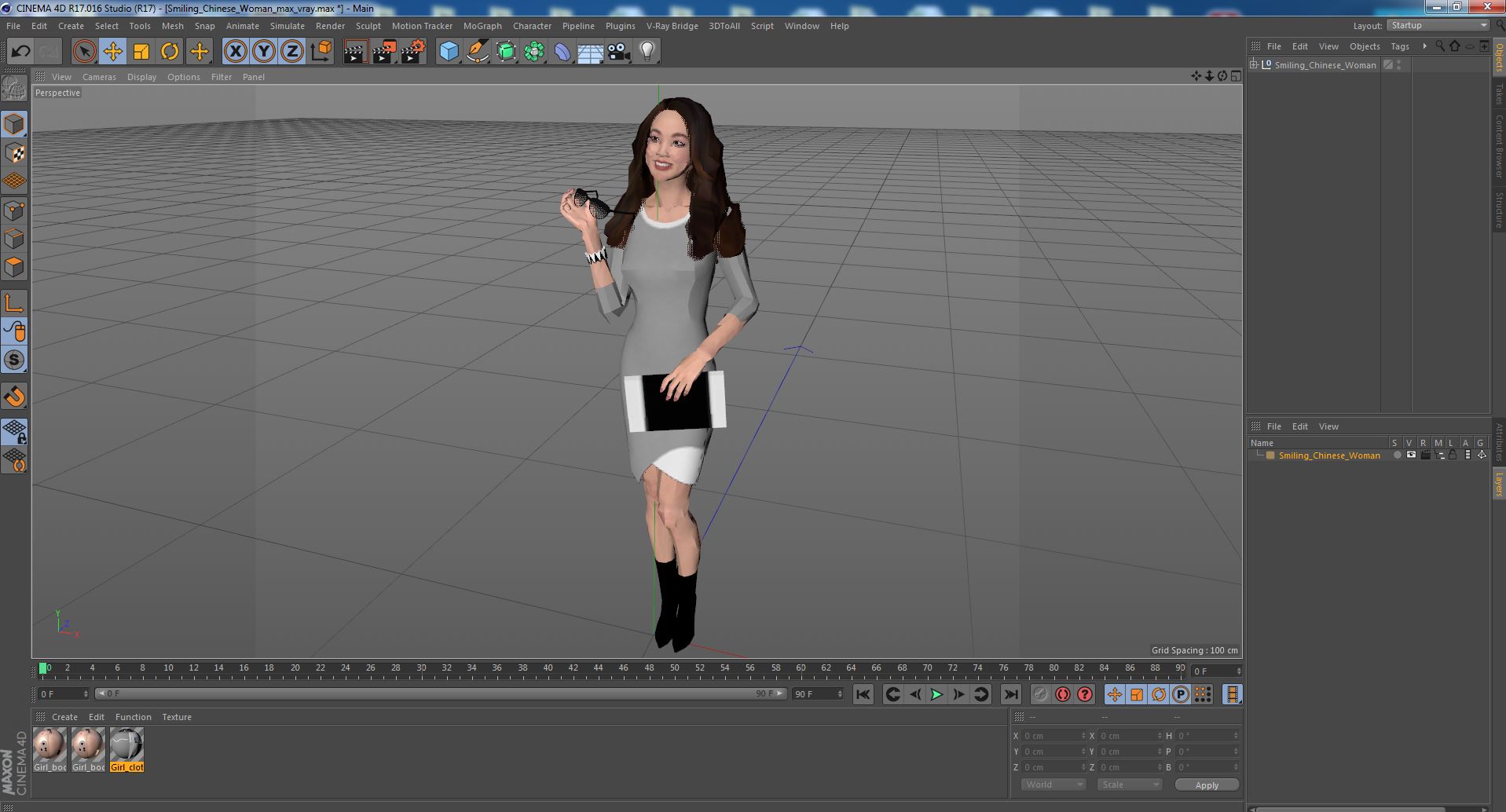This screenshot has height=812, width=1506.
Task: Switch to Points mode
Action: (14, 210)
